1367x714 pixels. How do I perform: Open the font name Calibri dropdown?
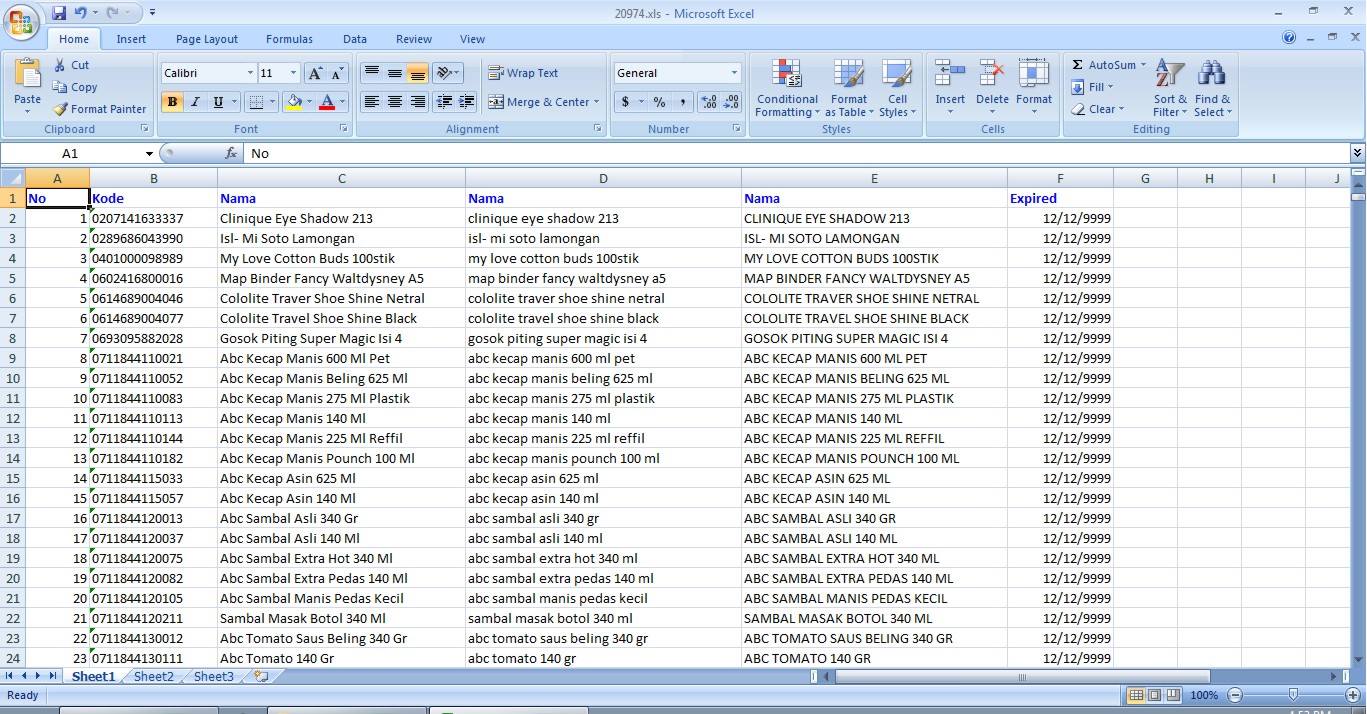pos(249,73)
